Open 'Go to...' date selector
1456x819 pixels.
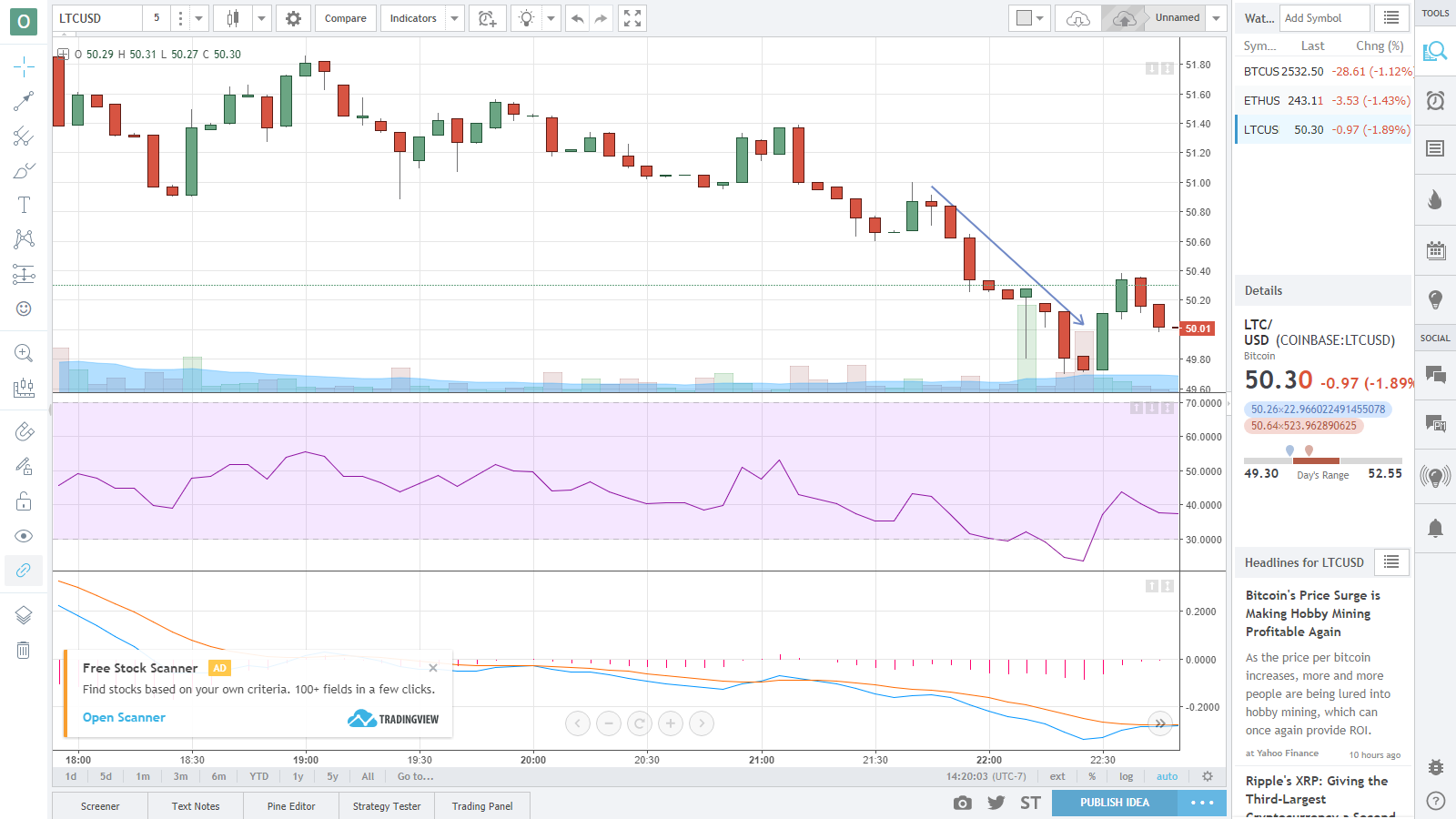(416, 776)
